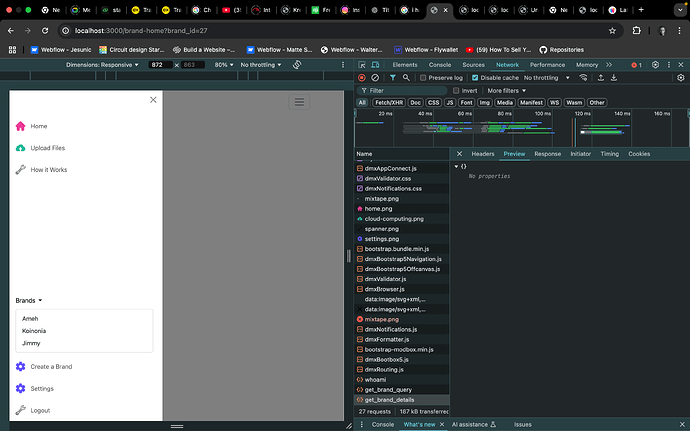This screenshot has height=431, width=690.
Task: Filter requests by JS type
Action: pyautogui.click(x=450, y=103)
